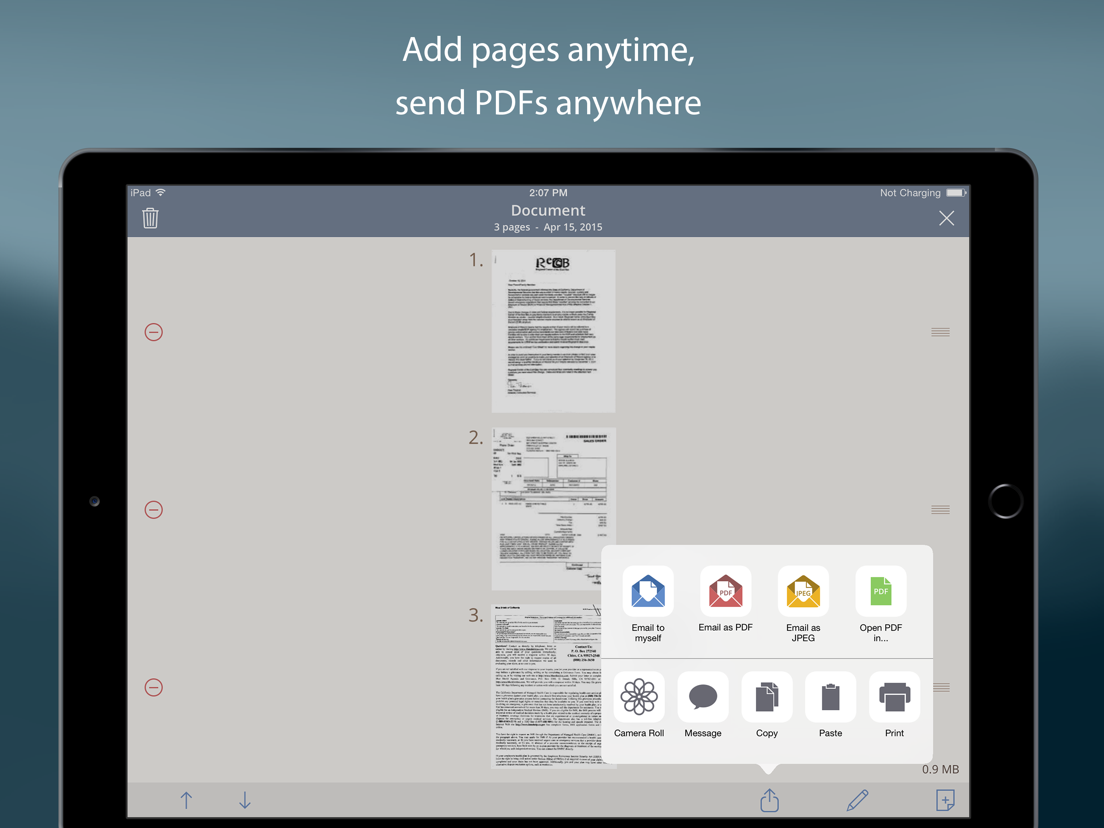The height and width of the screenshot is (828, 1104).
Task: Tap the Email to myself option
Action: [648, 591]
